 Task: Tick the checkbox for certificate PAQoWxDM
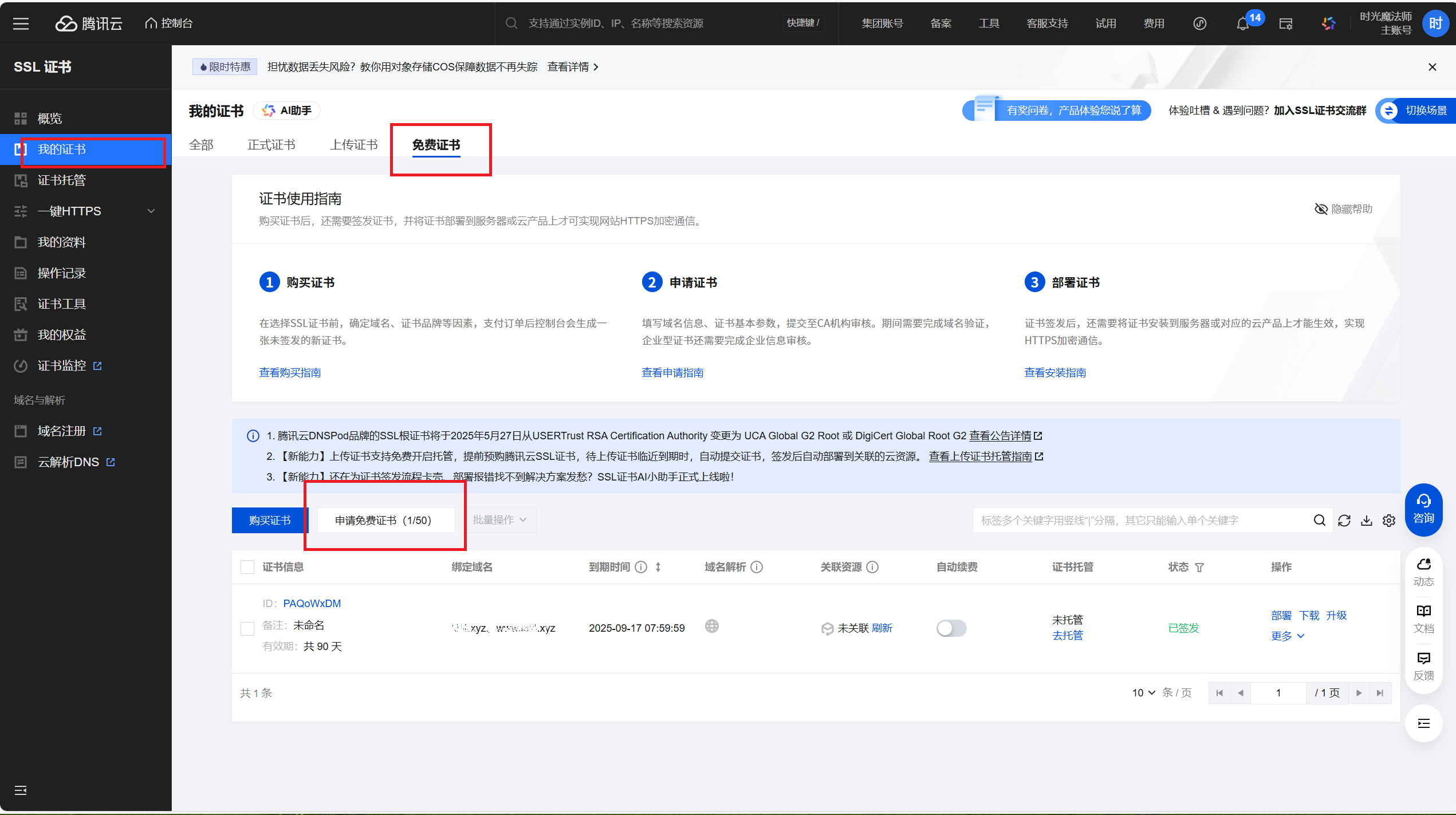[x=247, y=628]
